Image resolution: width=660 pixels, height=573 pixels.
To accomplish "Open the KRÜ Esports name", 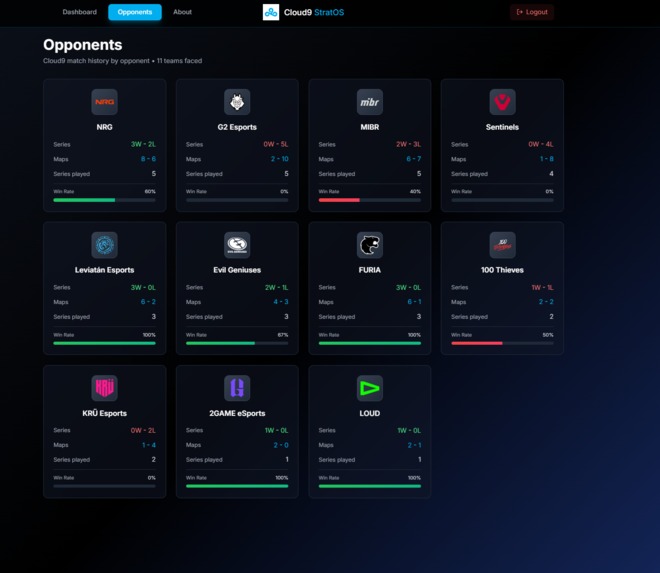I will click(104, 413).
